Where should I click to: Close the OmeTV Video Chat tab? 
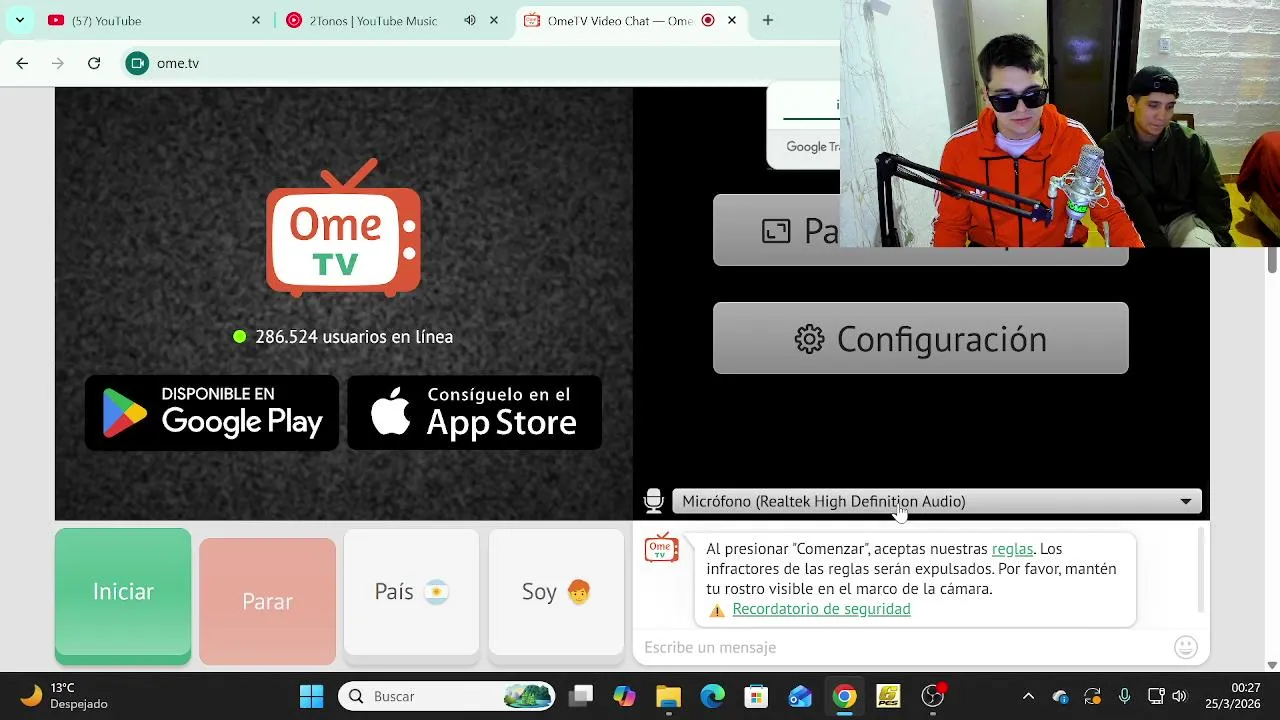(x=732, y=20)
